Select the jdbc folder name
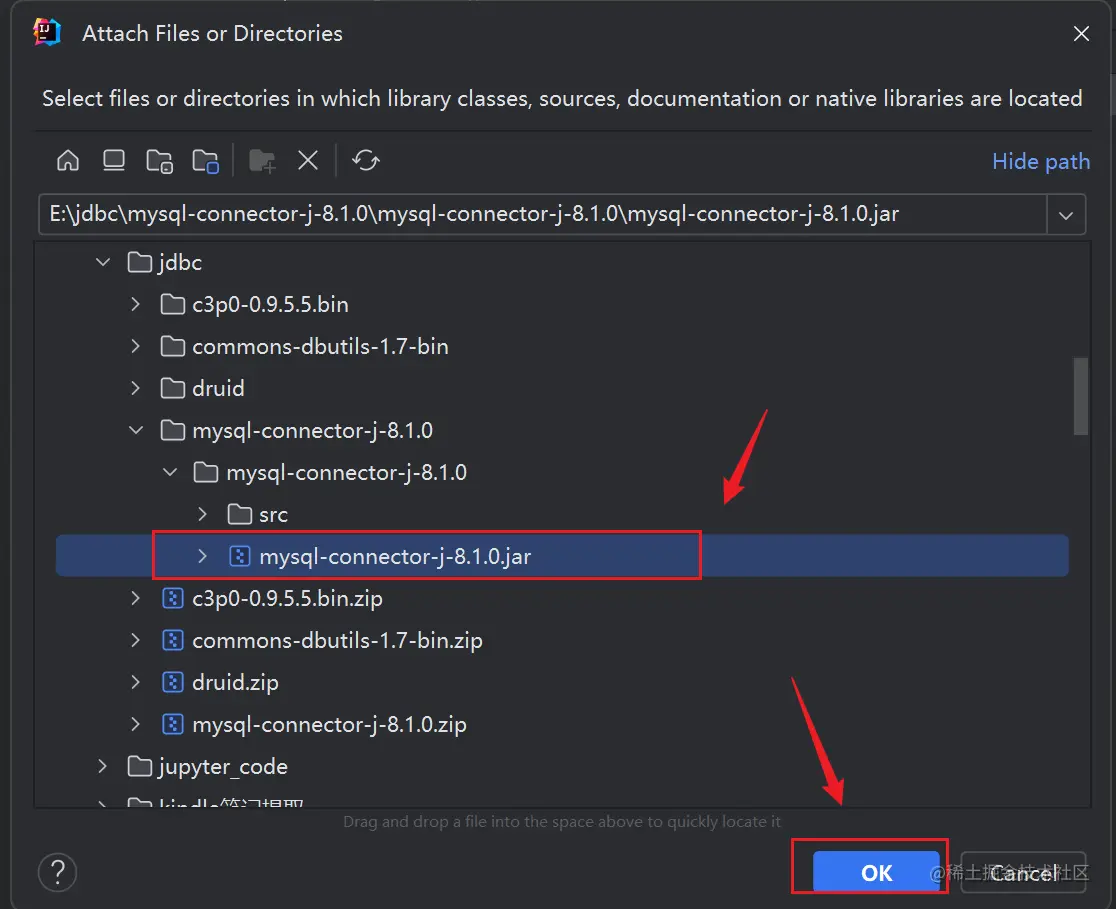The height and width of the screenshot is (909, 1116). (180, 263)
